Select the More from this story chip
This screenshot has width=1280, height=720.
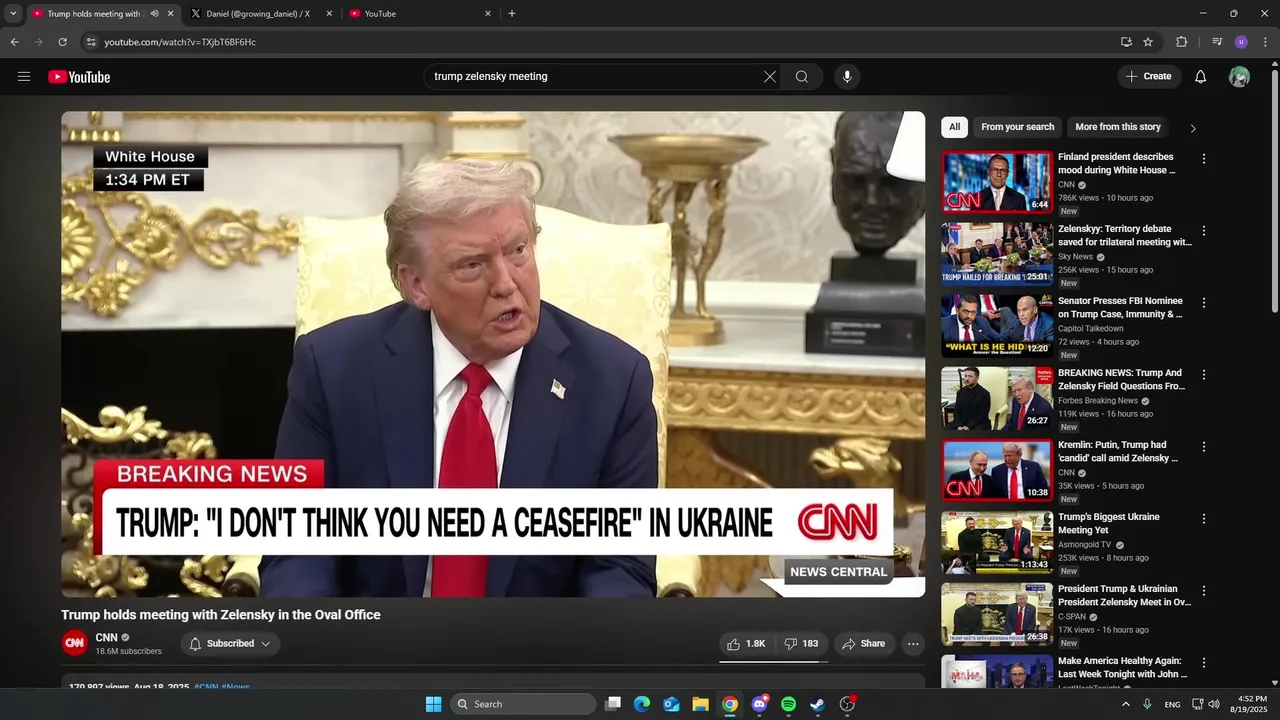[1118, 127]
